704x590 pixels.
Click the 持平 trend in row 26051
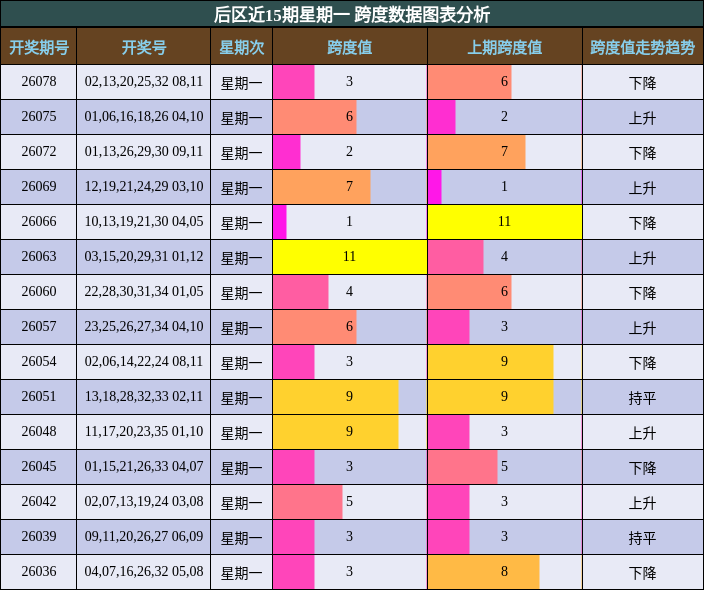point(642,398)
